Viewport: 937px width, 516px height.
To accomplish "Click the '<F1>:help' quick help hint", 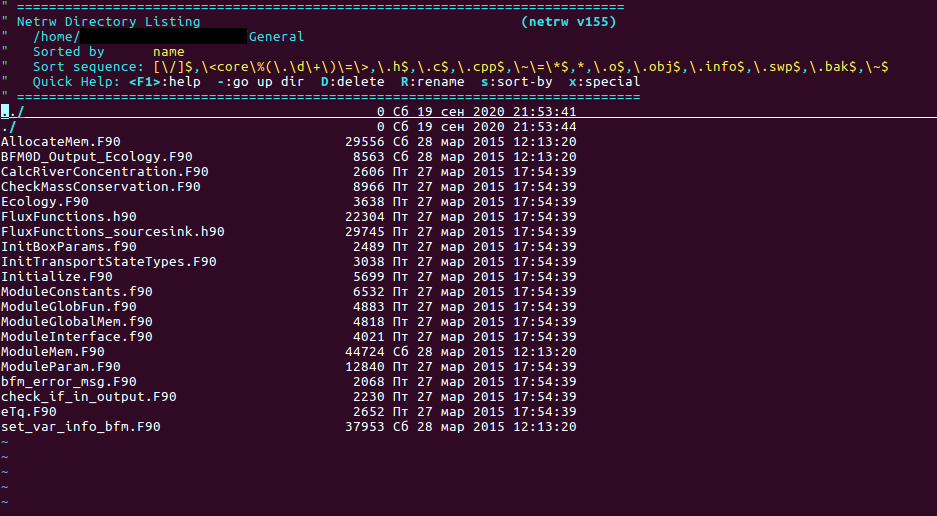I will 164,81.
